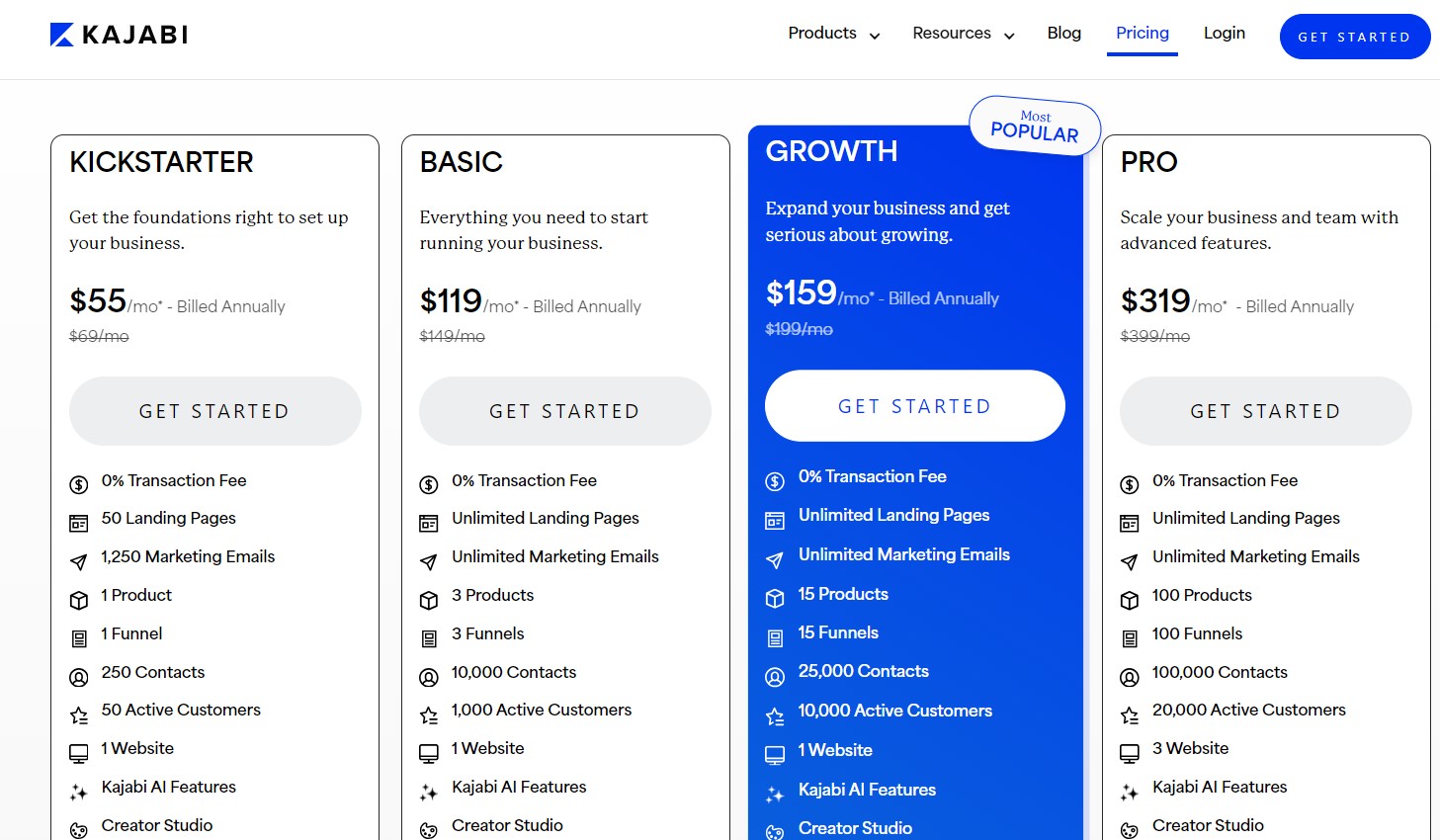Click the document icon beside 3 Funnels
Viewport: 1440px width, 840px height.
429,638
